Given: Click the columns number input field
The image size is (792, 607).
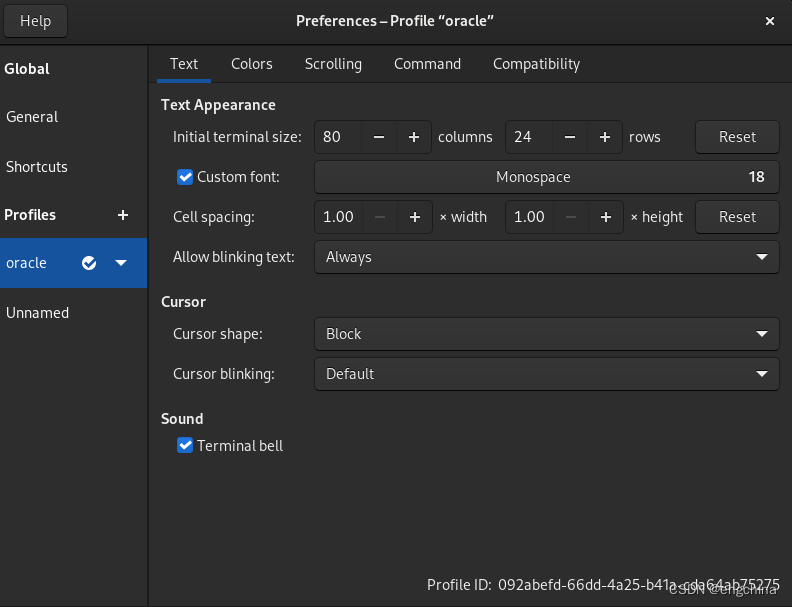Looking at the screenshot, I should coord(338,137).
